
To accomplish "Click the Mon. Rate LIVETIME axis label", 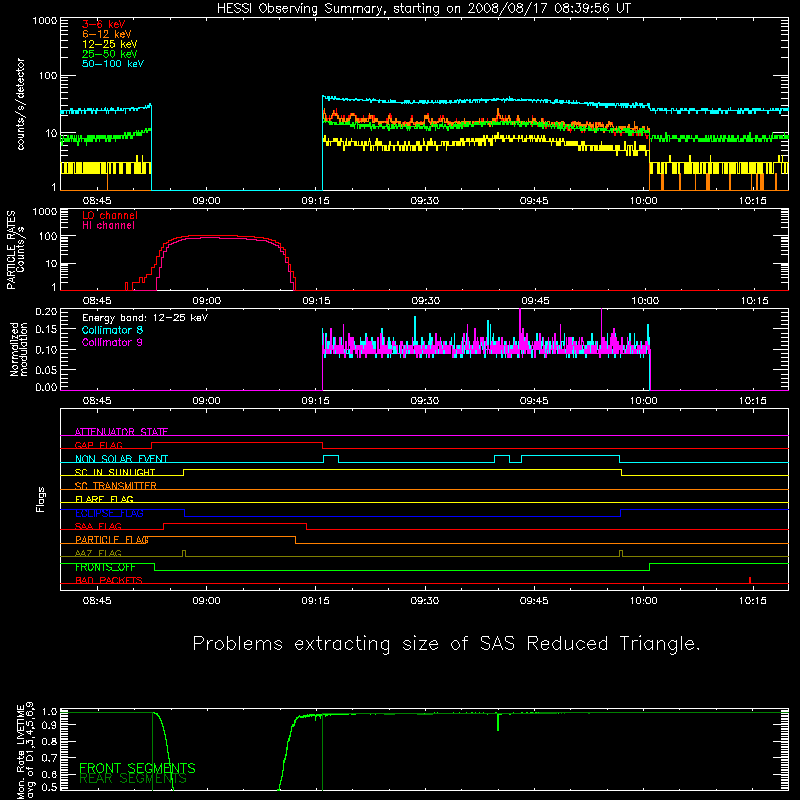I will (x=20, y=751).
